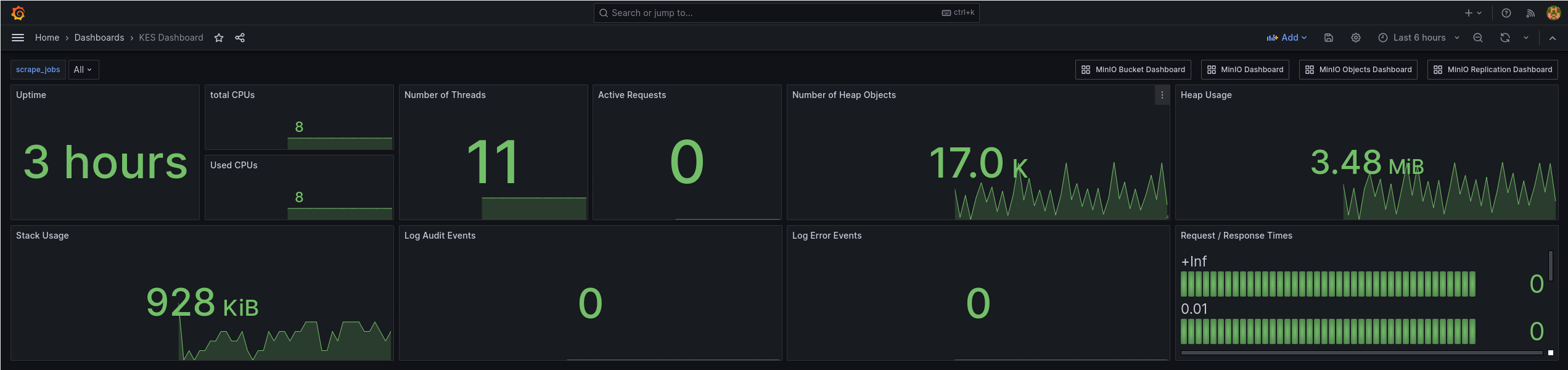This screenshot has width=1568, height=370.
Task: Expand the scrape_jobs All dropdown
Action: point(83,70)
